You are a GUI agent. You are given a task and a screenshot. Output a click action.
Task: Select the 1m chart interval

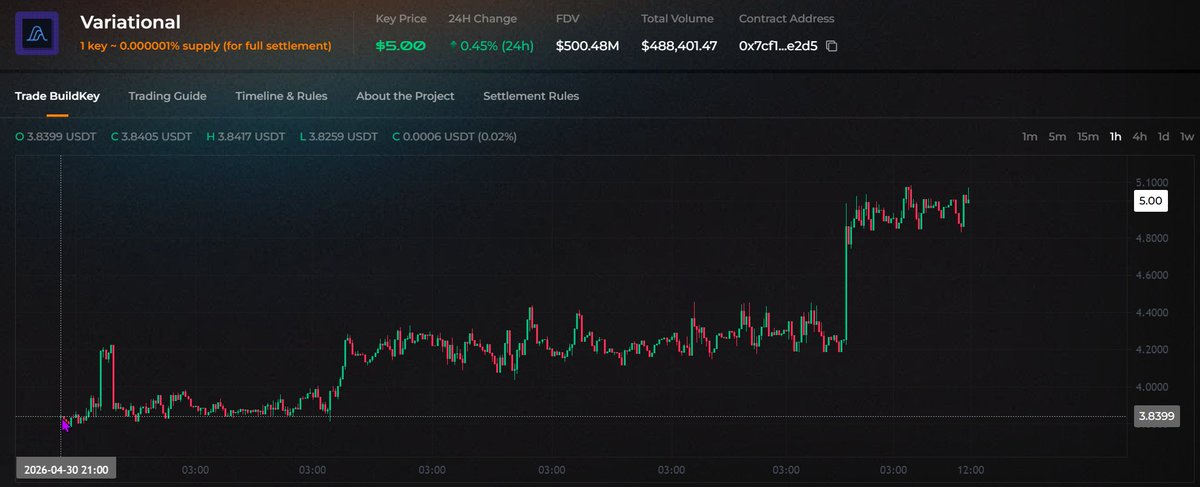click(x=1029, y=137)
